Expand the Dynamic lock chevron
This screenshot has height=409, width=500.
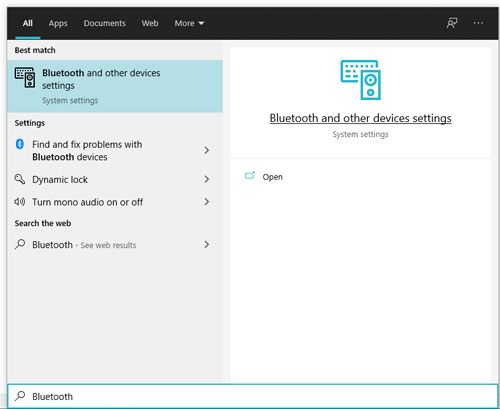(207, 179)
